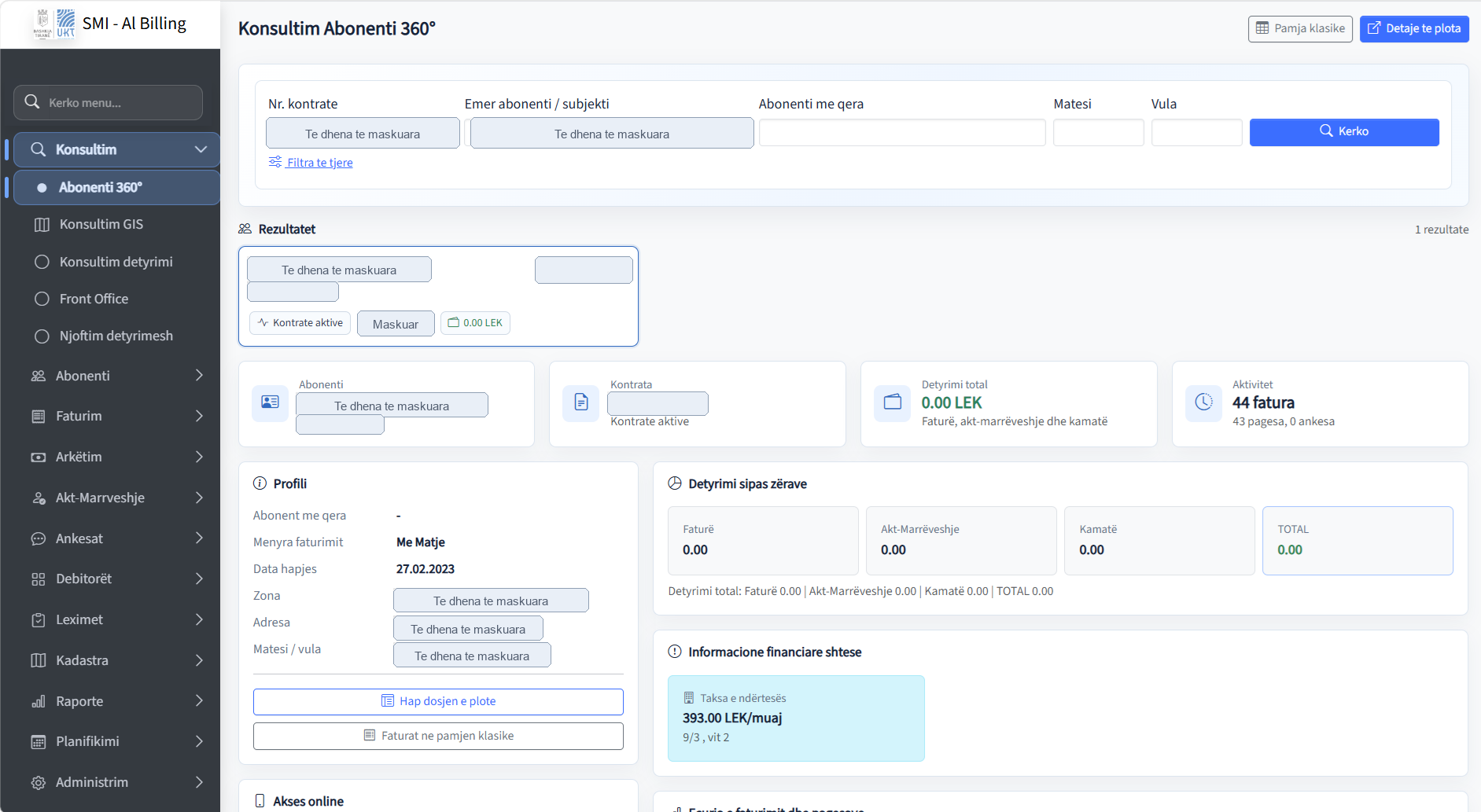Click the Faturim invoice icon in sidebar
This screenshot has height=812, width=1481.
click(38, 417)
